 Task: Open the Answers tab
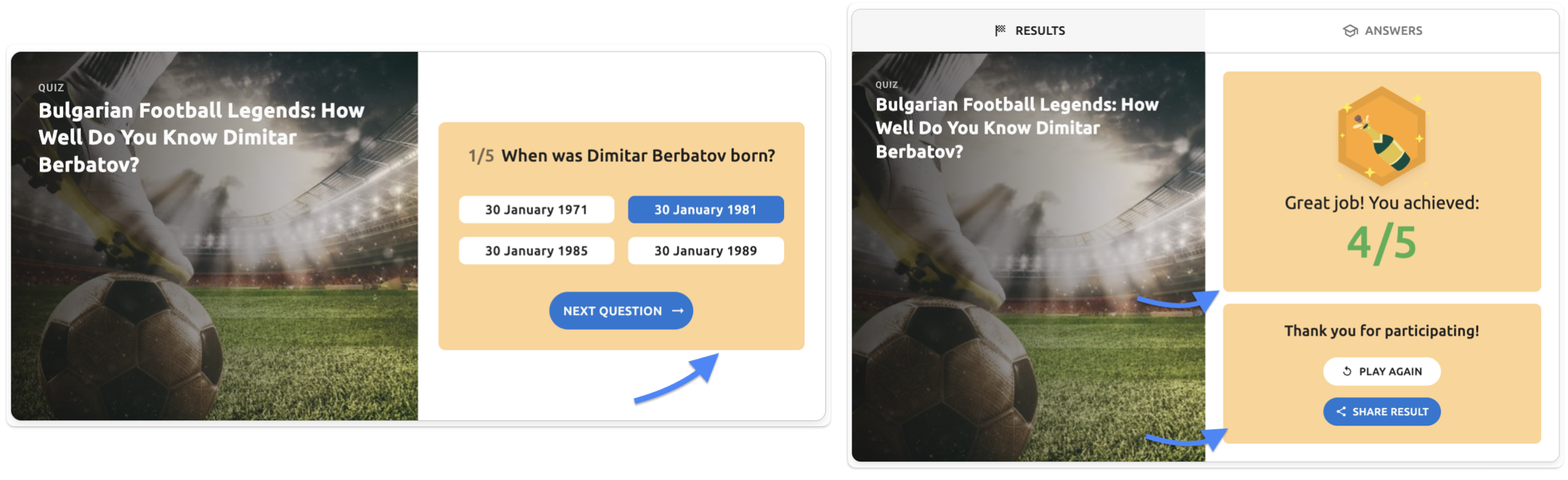pyautogui.click(x=1382, y=31)
